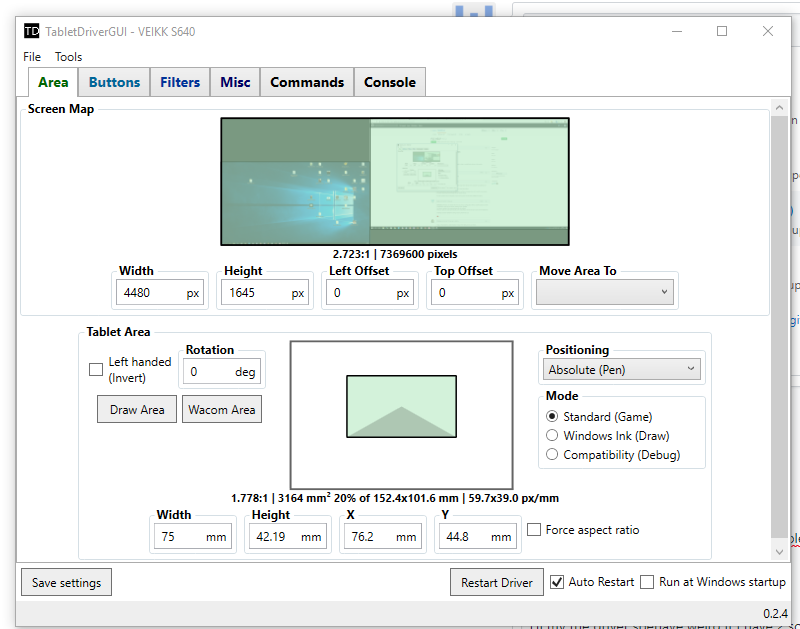Disable Auto Restart
The width and height of the screenshot is (800, 629).
pos(557,582)
